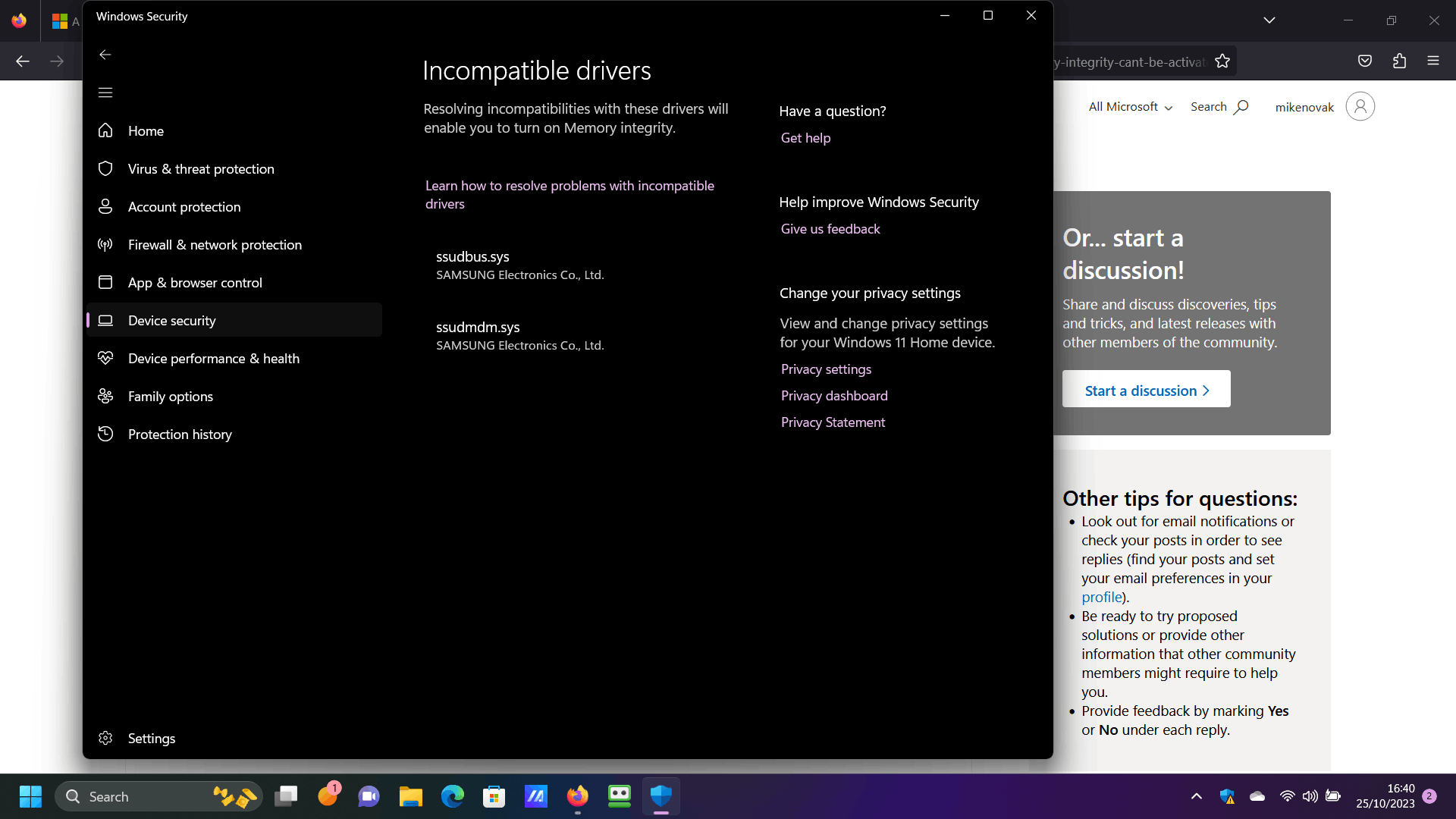Viewport: 1456px width, 819px height.
Task: Show hidden system tray icons
Action: (1196, 796)
